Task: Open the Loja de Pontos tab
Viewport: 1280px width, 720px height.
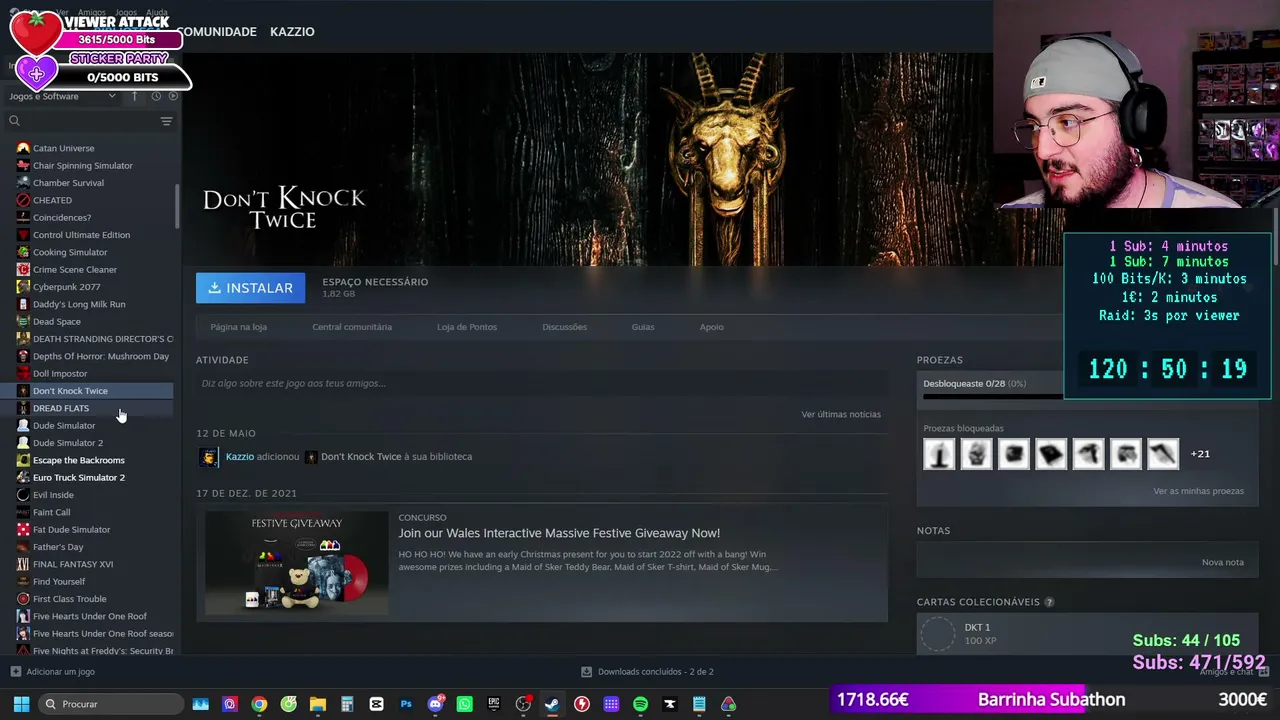Action: click(467, 327)
